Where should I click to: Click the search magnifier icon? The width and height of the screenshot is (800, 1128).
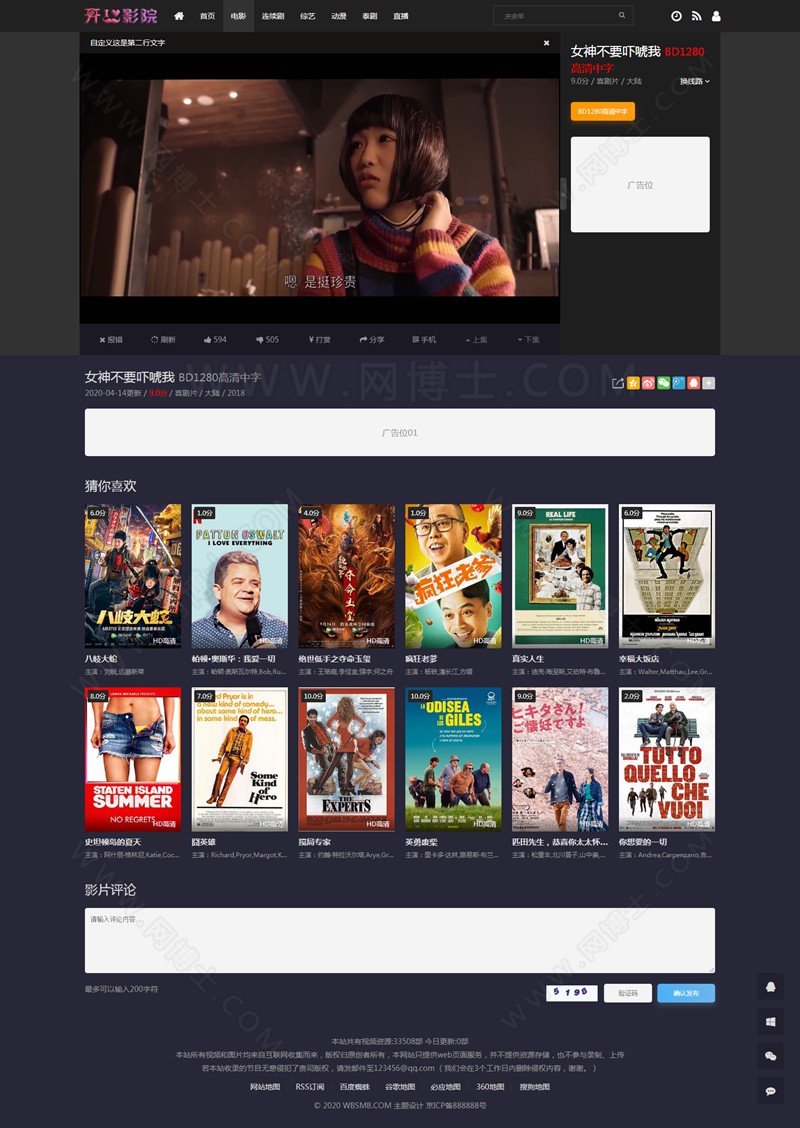point(622,15)
